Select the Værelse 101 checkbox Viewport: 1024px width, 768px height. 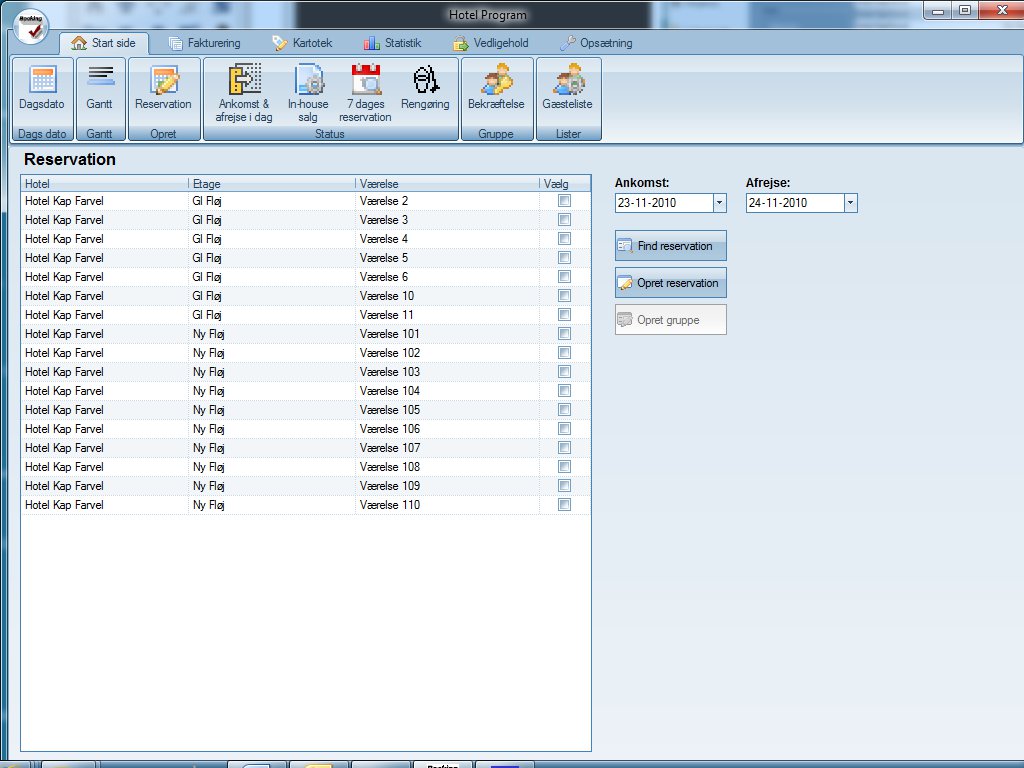coord(565,334)
